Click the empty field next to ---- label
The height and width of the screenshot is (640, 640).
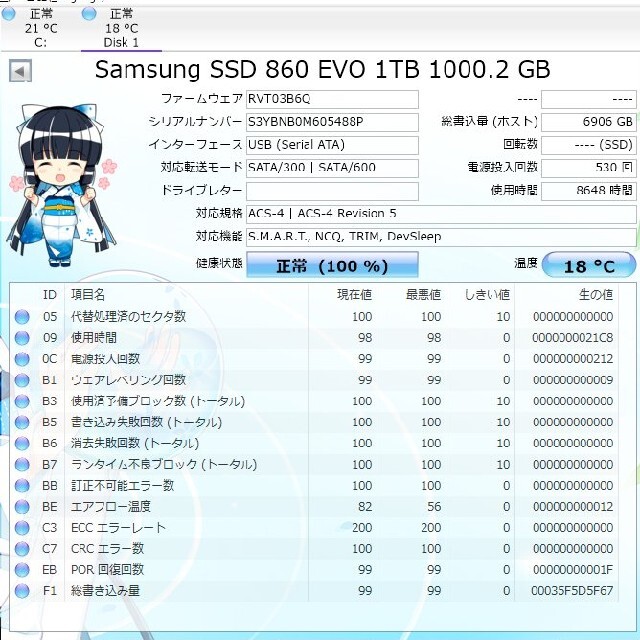coord(589,99)
